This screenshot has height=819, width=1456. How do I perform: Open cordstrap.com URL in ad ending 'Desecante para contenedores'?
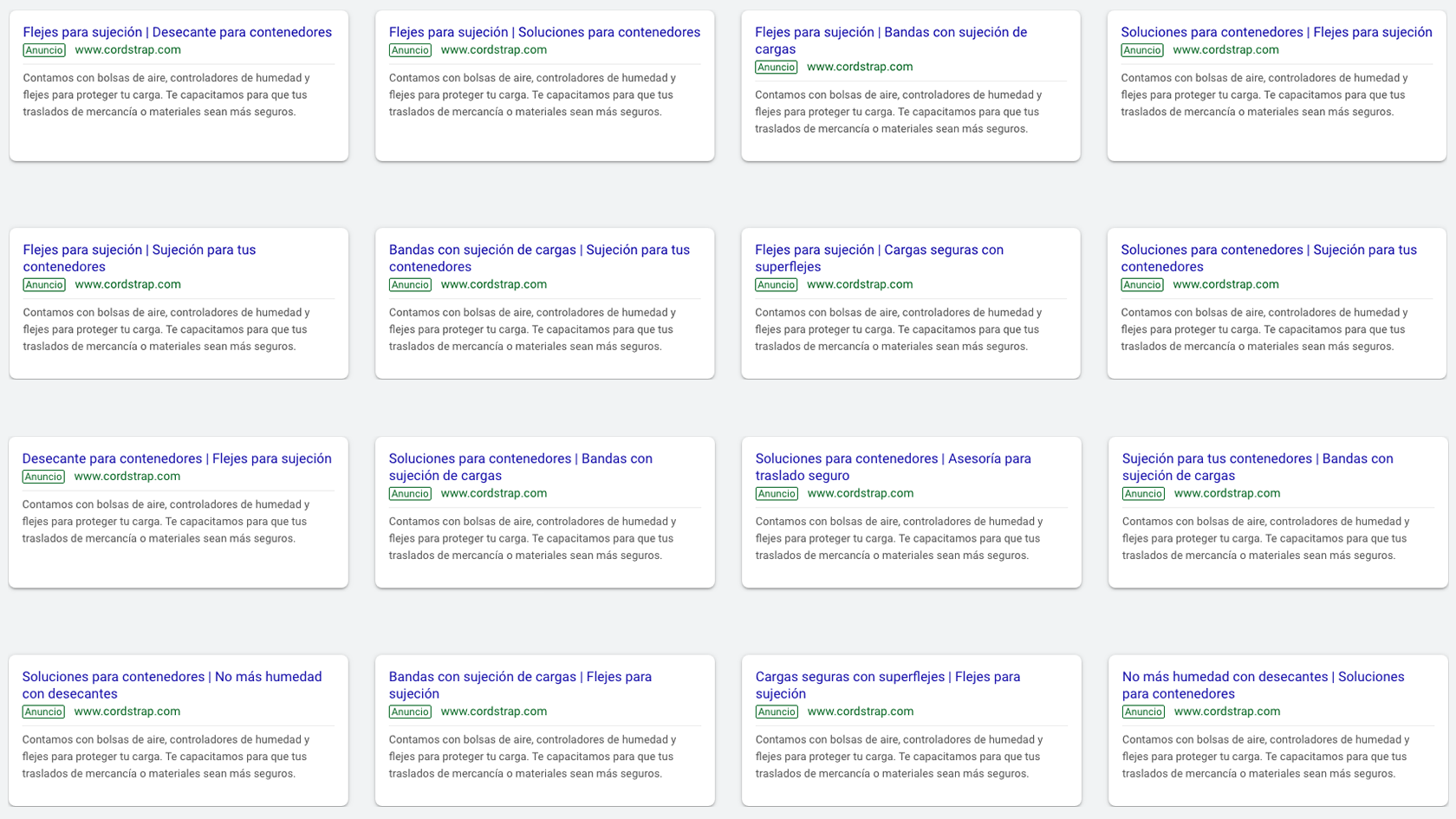[127, 50]
